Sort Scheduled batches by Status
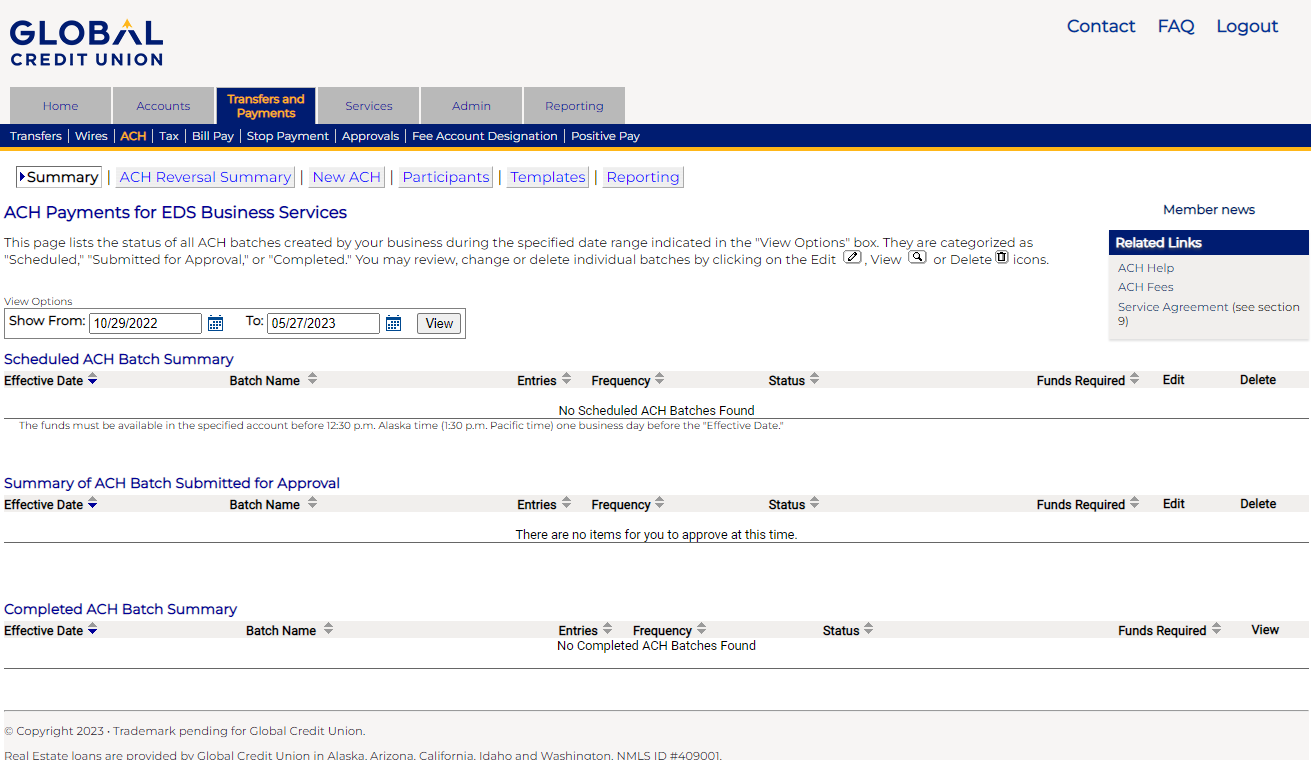Viewport: 1311px width, 760px height. [x=814, y=379]
